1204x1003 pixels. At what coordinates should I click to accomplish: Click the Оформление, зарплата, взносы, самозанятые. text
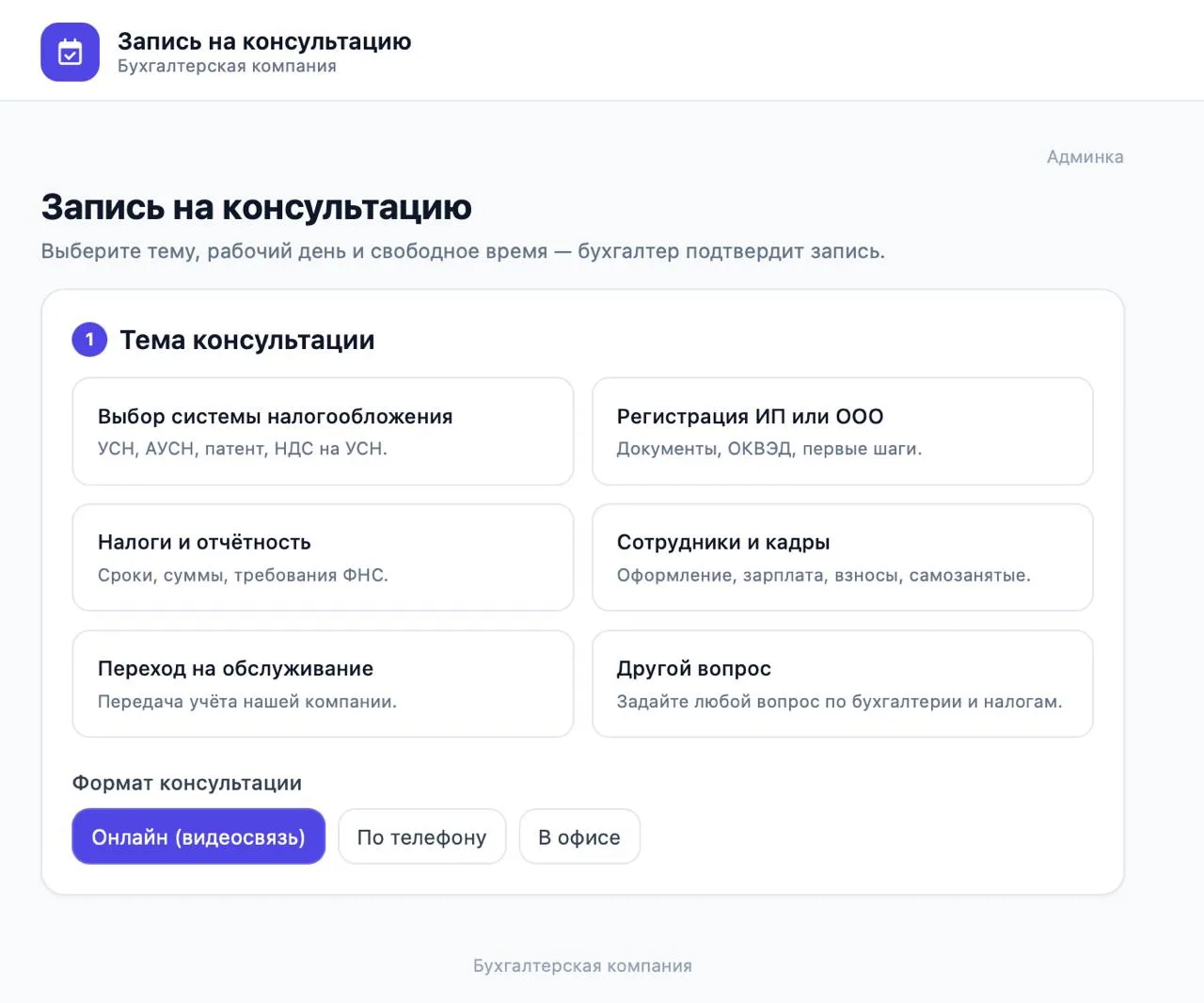click(x=824, y=575)
